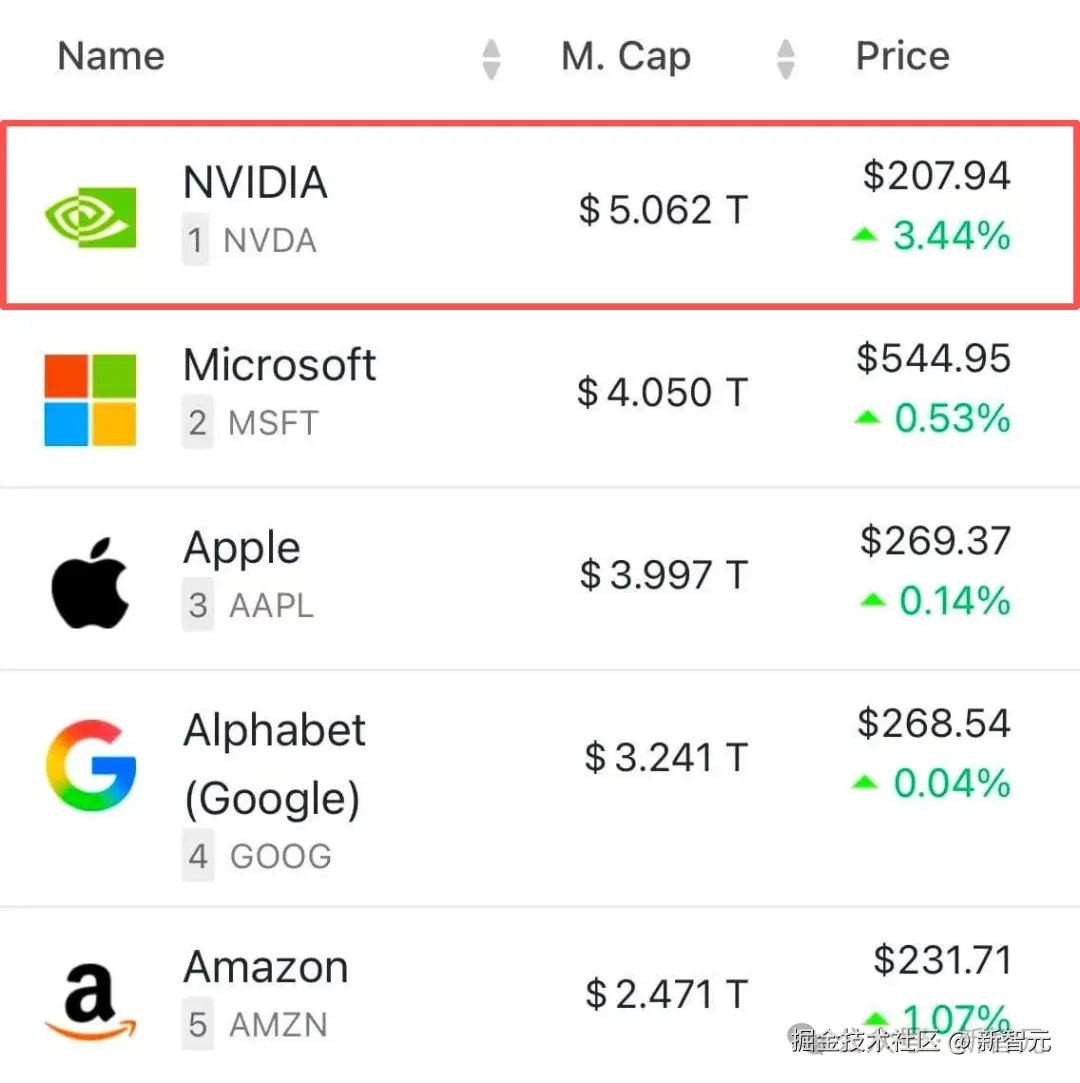The image size is (1080, 1083).
Task: Open the Alphabet (Google) company link
Action: pyautogui.click(x=274, y=764)
